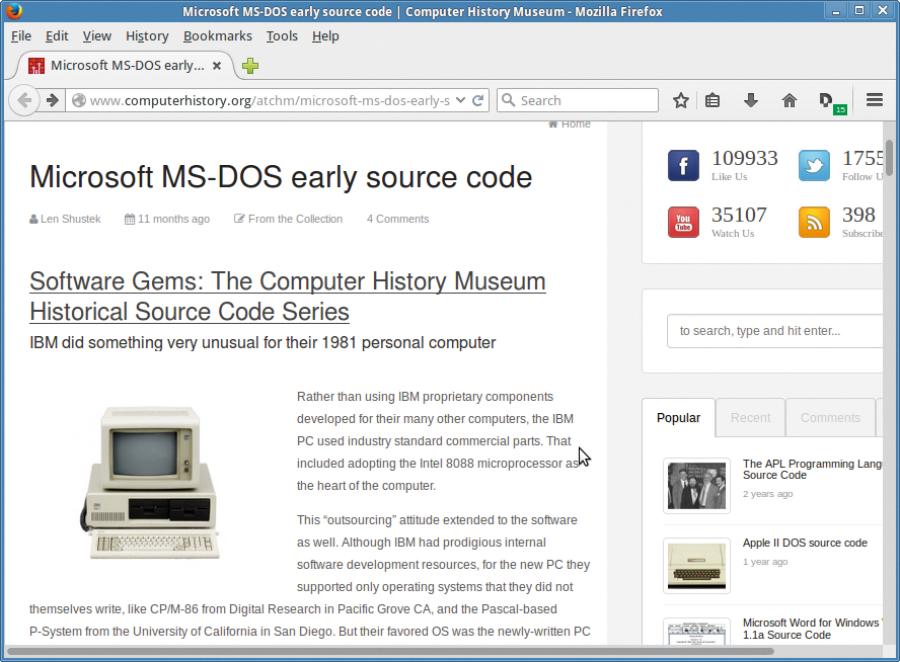The height and width of the screenshot is (662, 900).
Task: Click the Apple II computer thumbnail
Action: pyautogui.click(x=696, y=566)
